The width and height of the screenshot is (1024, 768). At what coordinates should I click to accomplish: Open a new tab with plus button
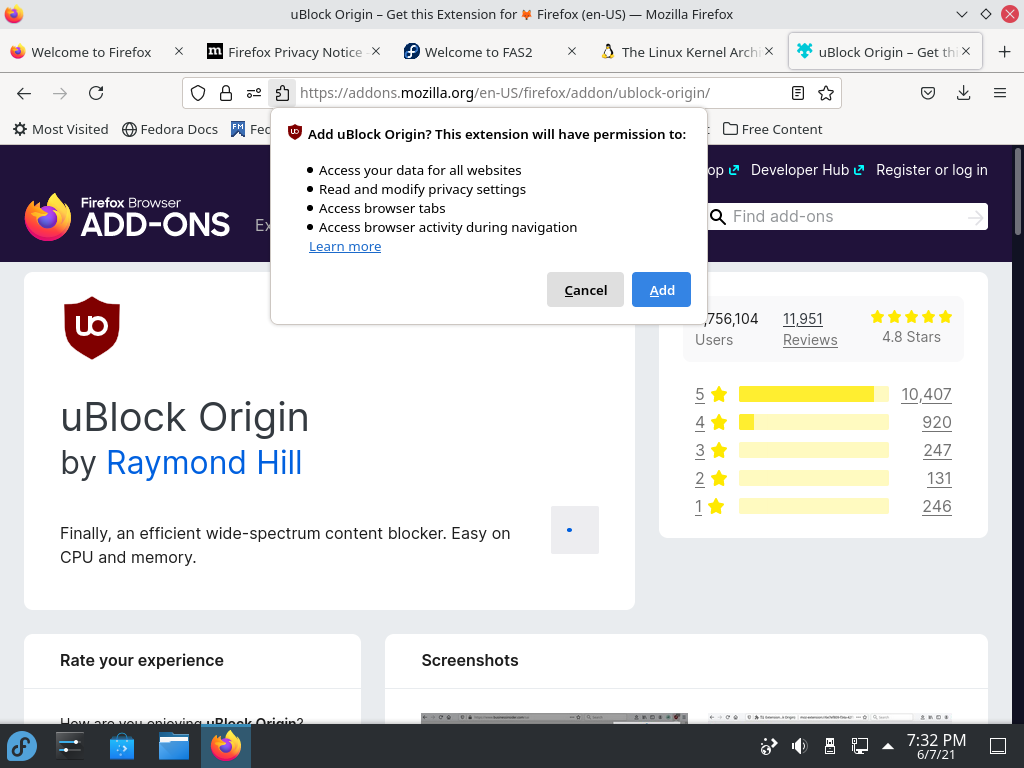pyautogui.click(x=1004, y=52)
